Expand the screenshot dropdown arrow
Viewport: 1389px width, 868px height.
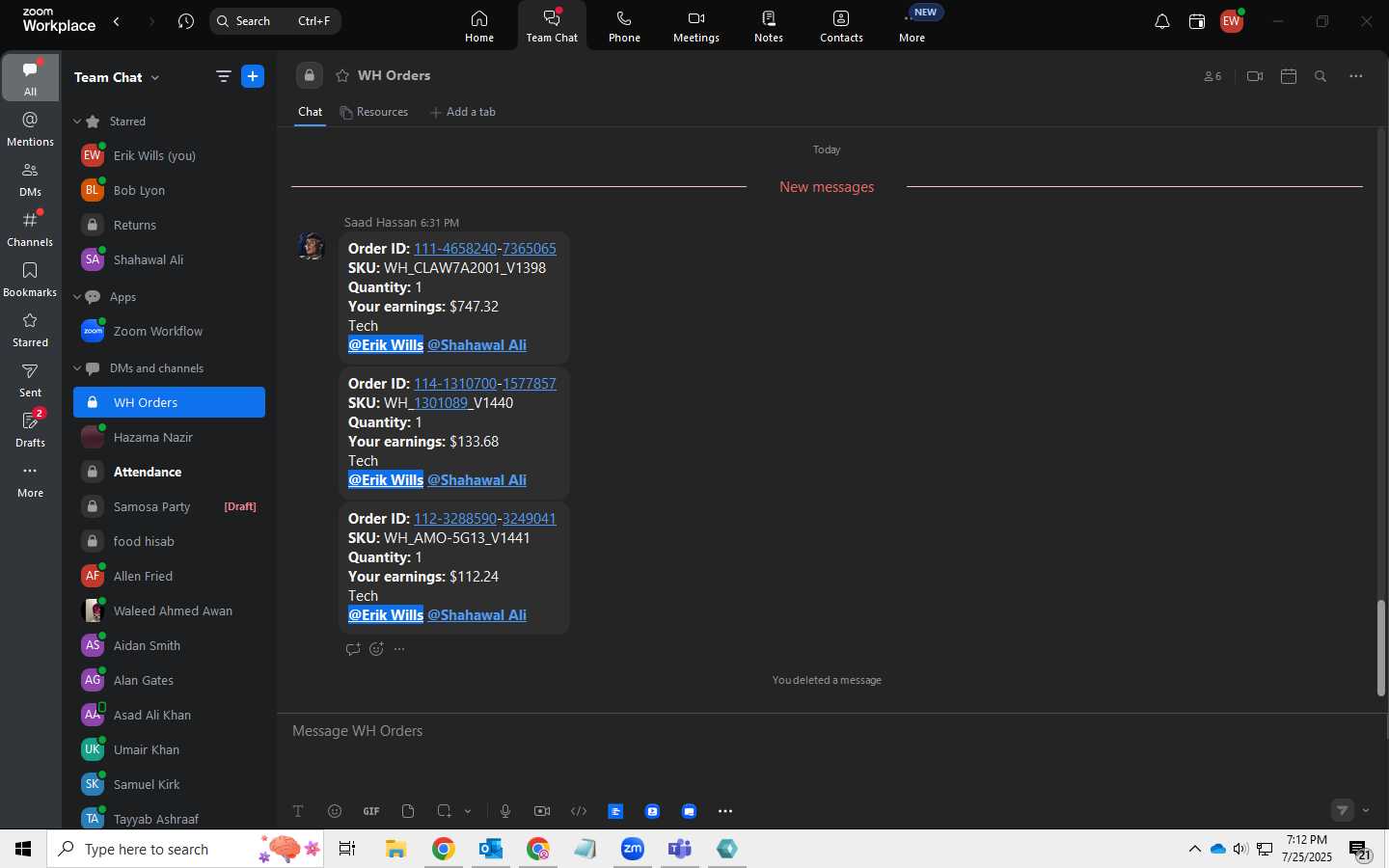pos(468,811)
